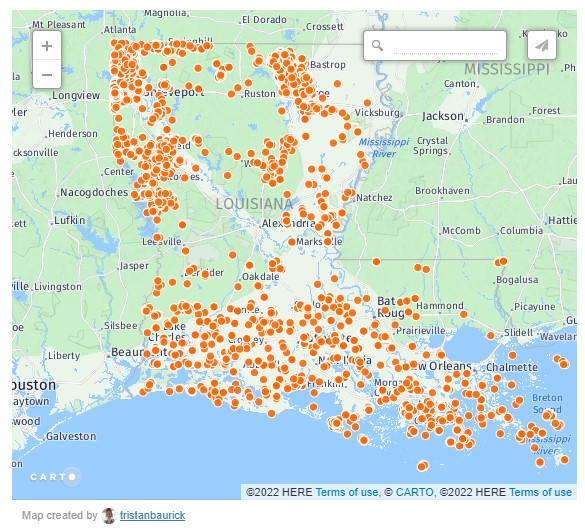Click the Columbia city label

pyautogui.click(x=521, y=231)
